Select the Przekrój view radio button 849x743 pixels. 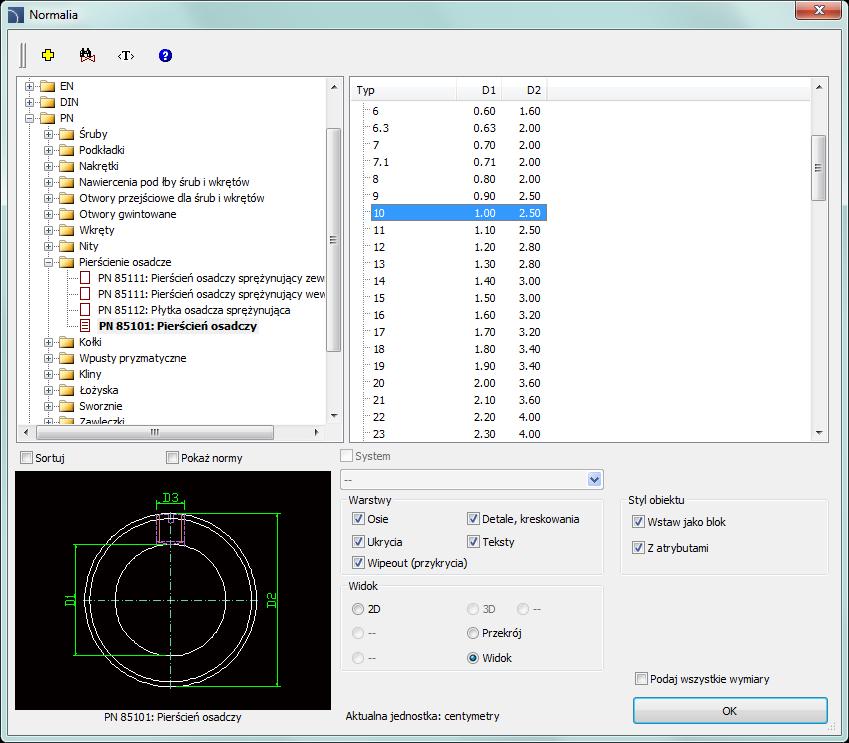click(473, 633)
